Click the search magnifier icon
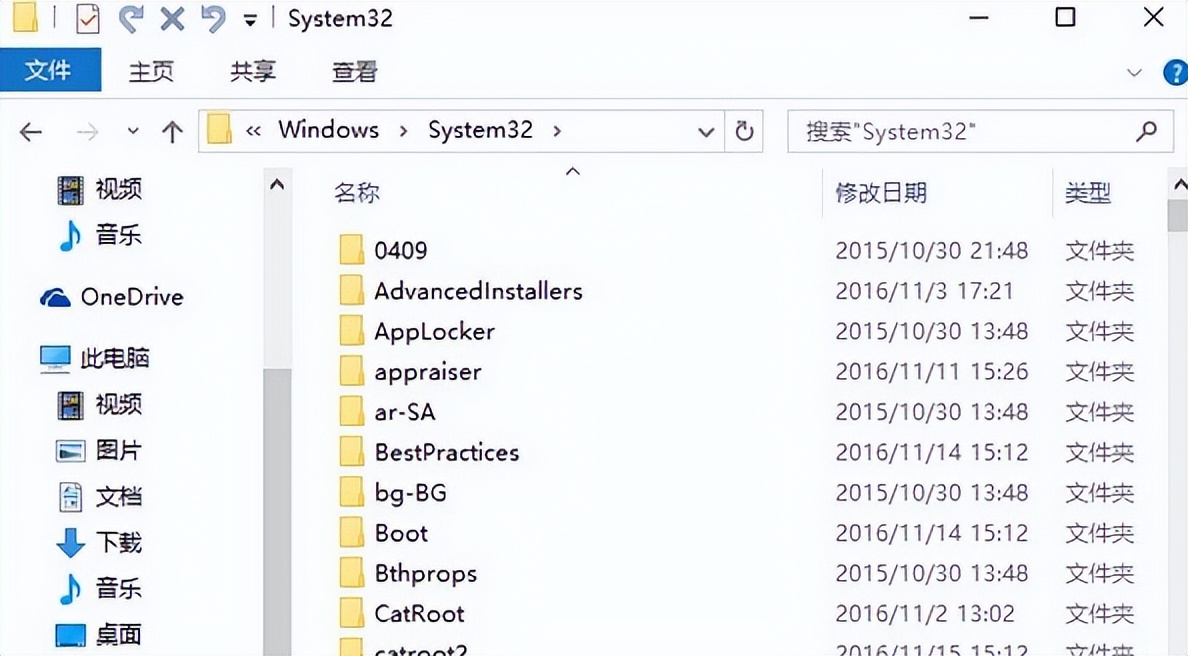The image size is (1188, 656). (1146, 131)
